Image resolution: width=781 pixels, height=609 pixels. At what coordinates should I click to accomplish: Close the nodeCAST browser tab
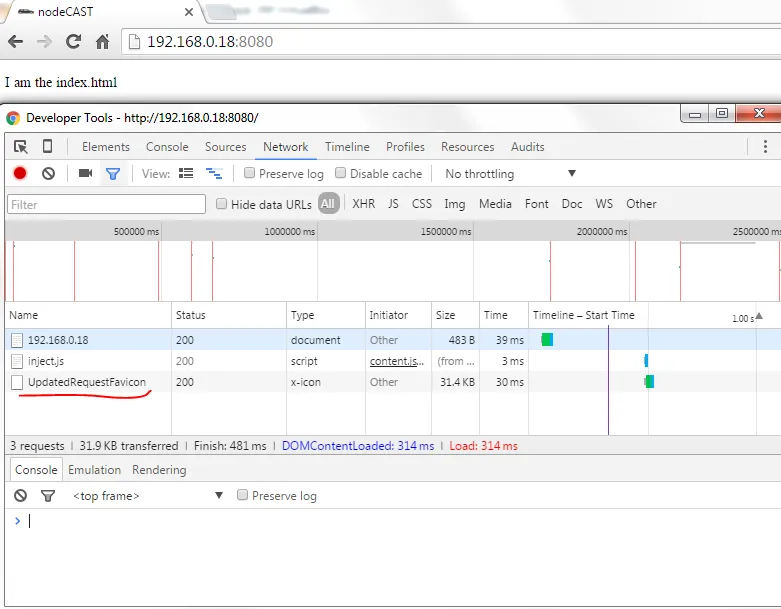189,12
